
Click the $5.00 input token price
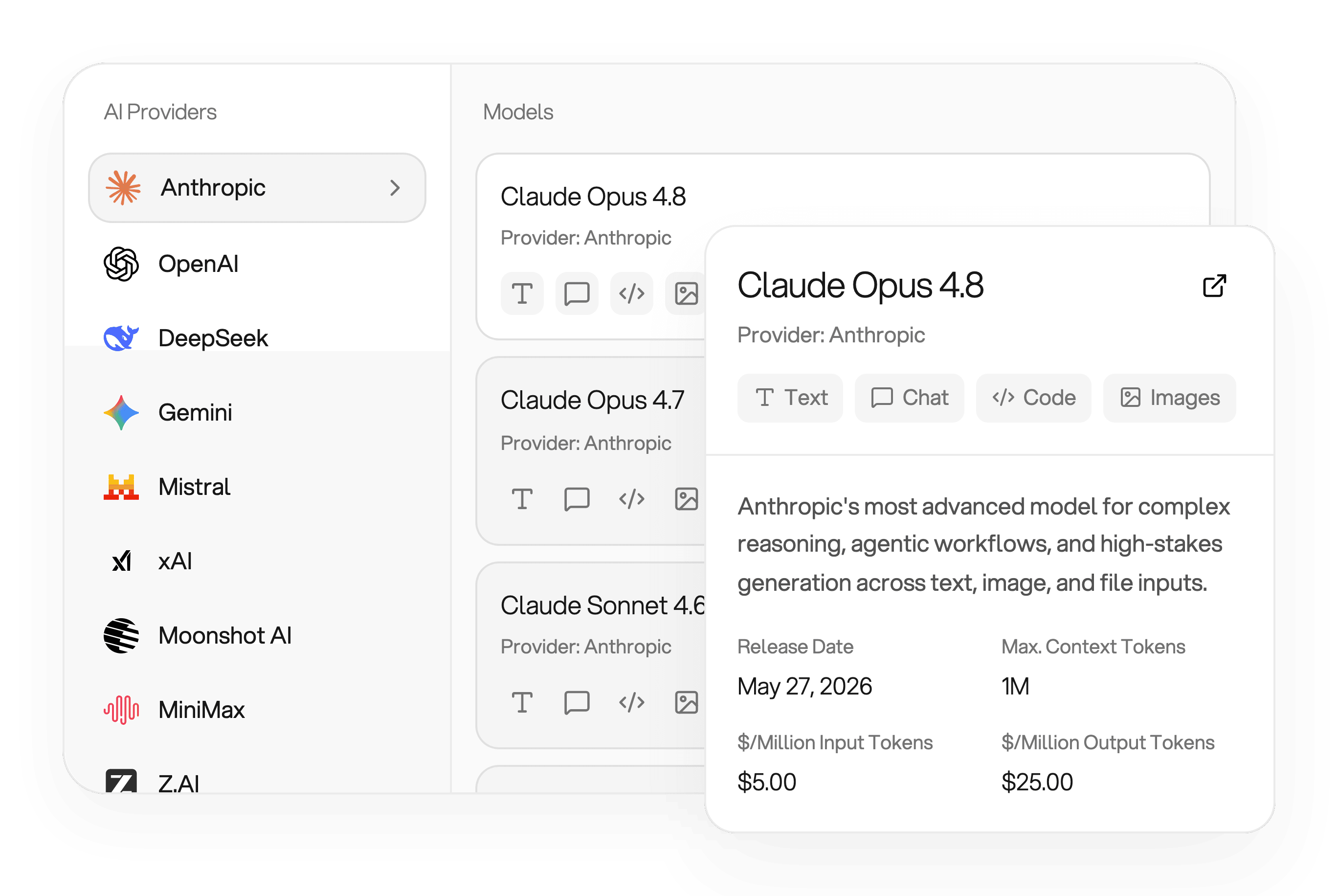[767, 782]
